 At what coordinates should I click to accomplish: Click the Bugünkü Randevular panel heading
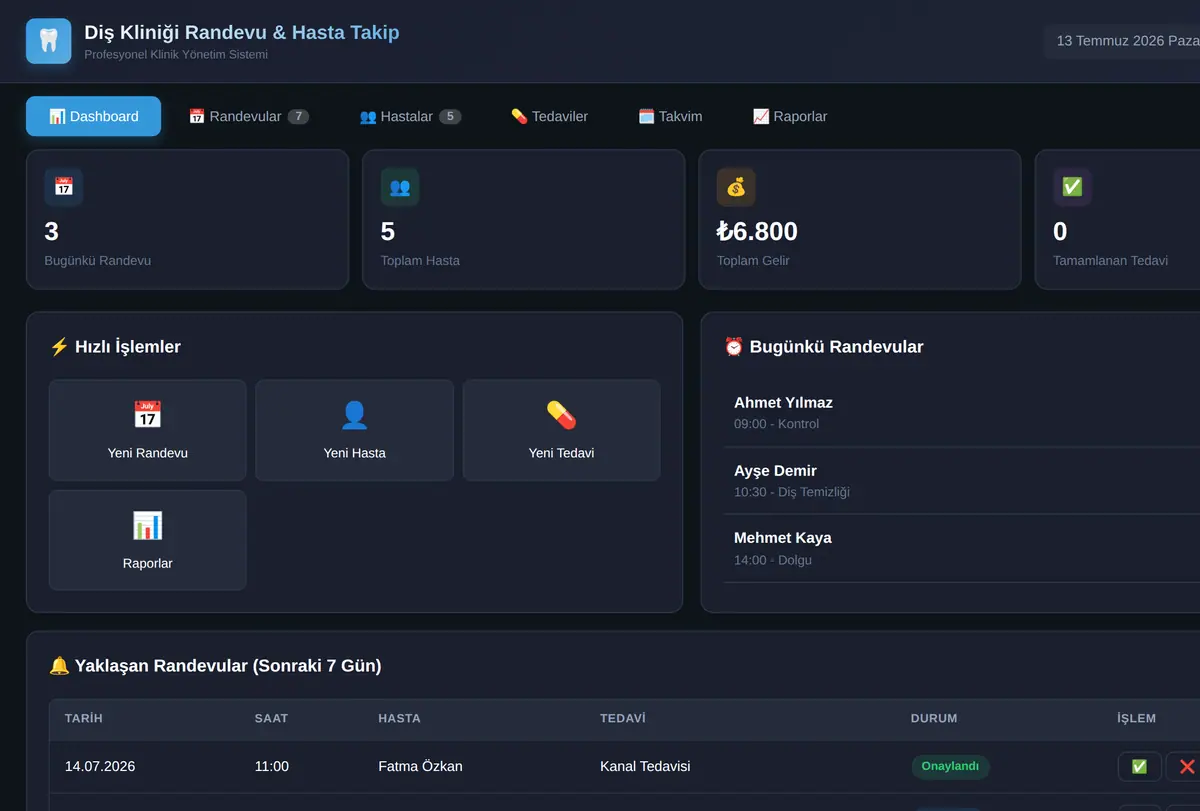[824, 347]
